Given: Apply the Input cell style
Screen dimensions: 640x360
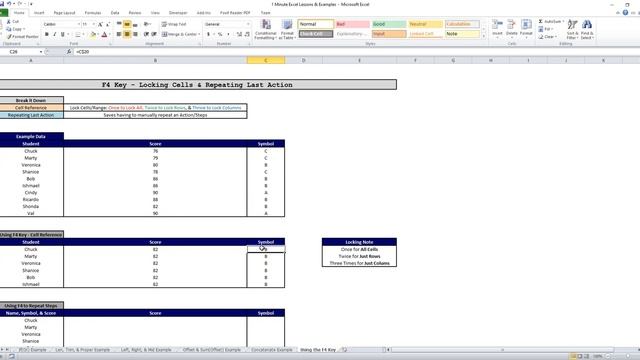Looking at the screenshot, I should tap(389, 34).
